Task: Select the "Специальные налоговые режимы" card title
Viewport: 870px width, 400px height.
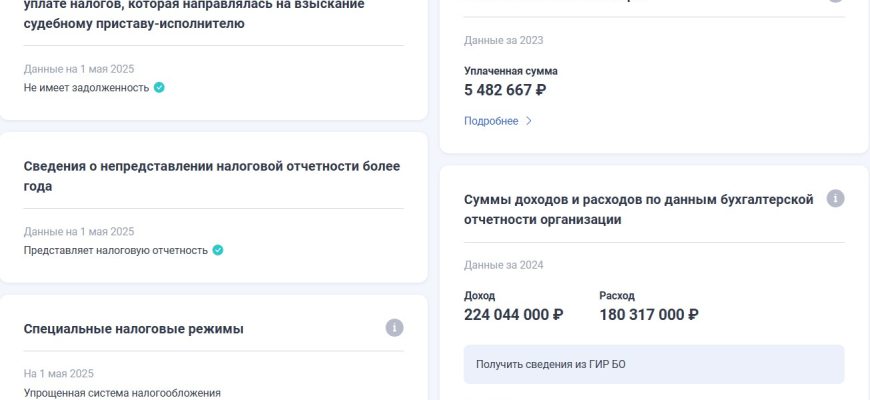Action: pos(134,329)
